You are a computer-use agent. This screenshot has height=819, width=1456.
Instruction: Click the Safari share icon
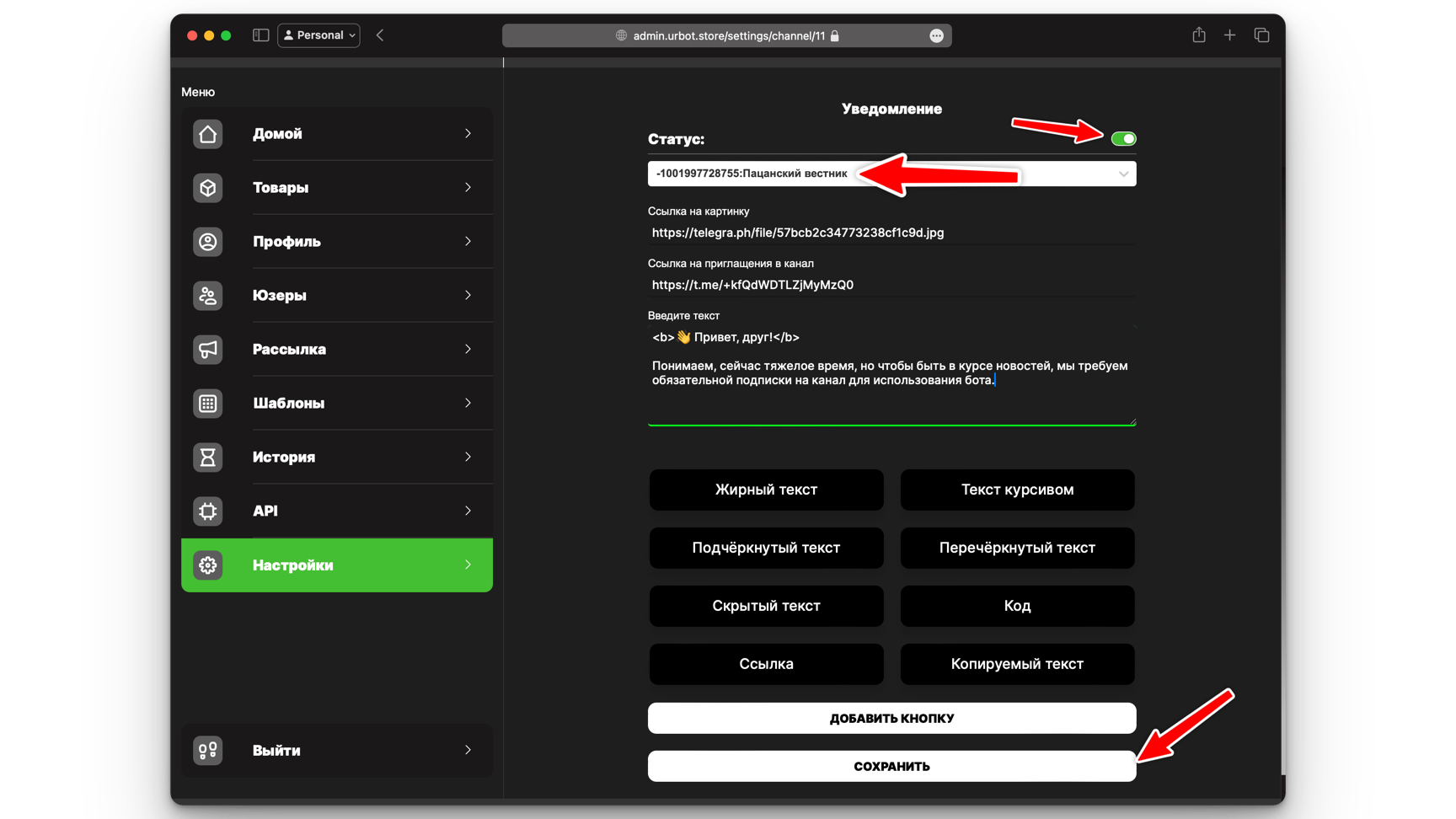pyautogui.click(x=1198, y=35)
